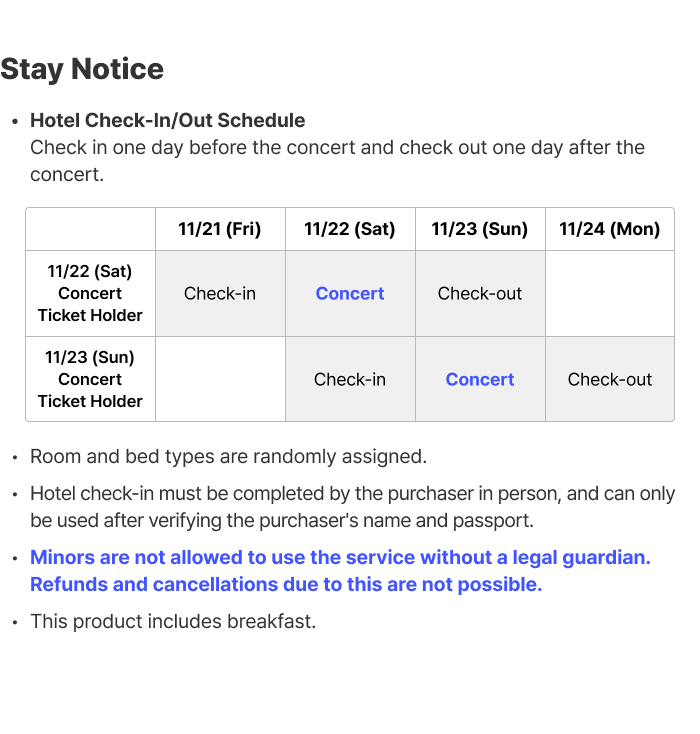700x734 pixels.
Task: Click the 11/23 (Sun) column header
Action: point(480,229)
